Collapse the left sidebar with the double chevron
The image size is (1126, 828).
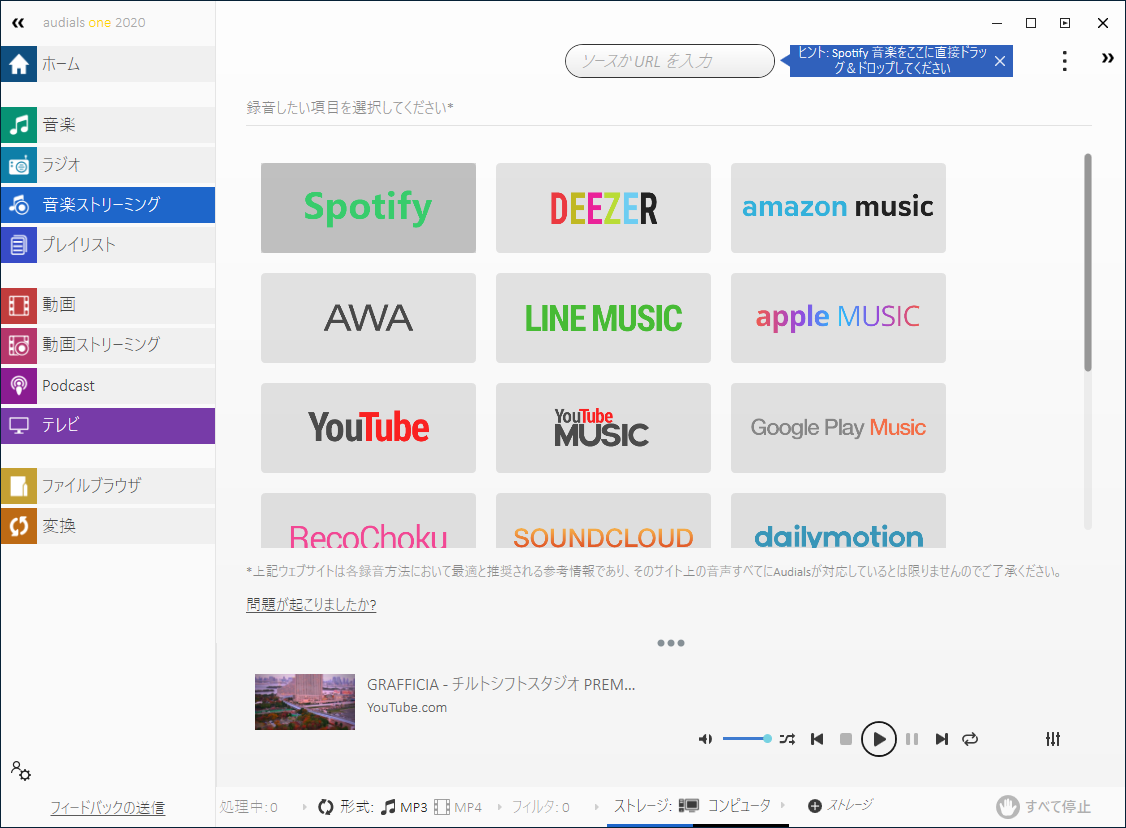pyautogui.click(x=18, y=23)
